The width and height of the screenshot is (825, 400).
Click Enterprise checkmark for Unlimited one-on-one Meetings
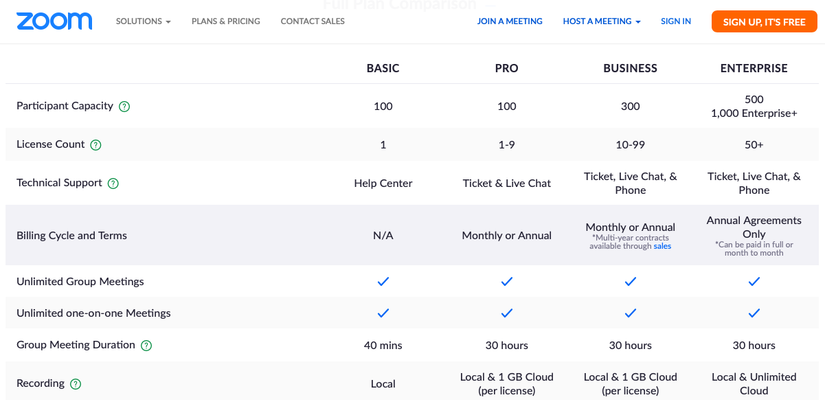754,313
